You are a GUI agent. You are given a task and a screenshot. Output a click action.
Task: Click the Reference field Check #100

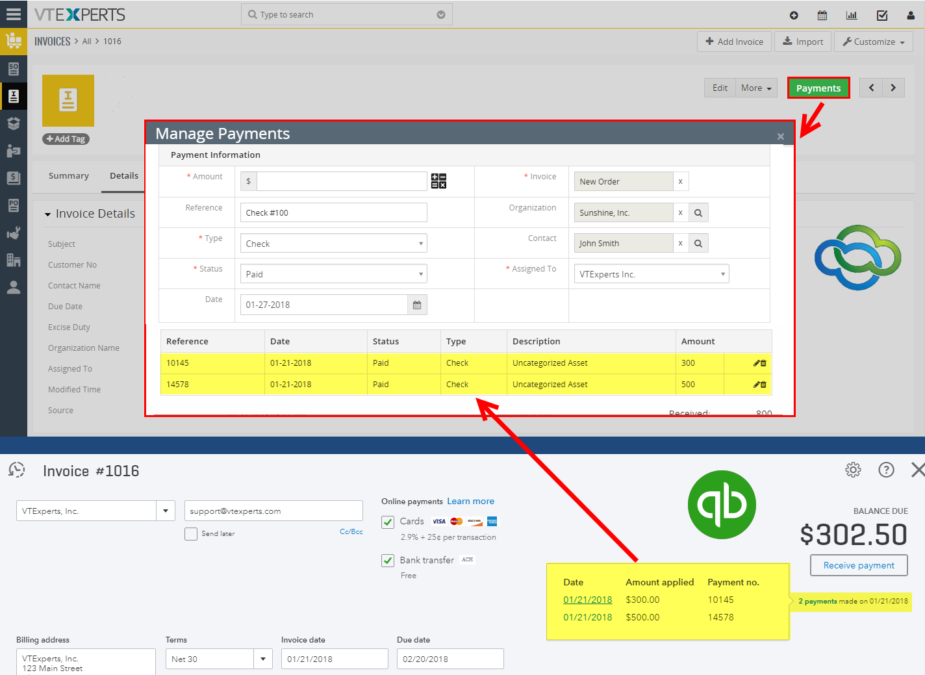(333, 212)
